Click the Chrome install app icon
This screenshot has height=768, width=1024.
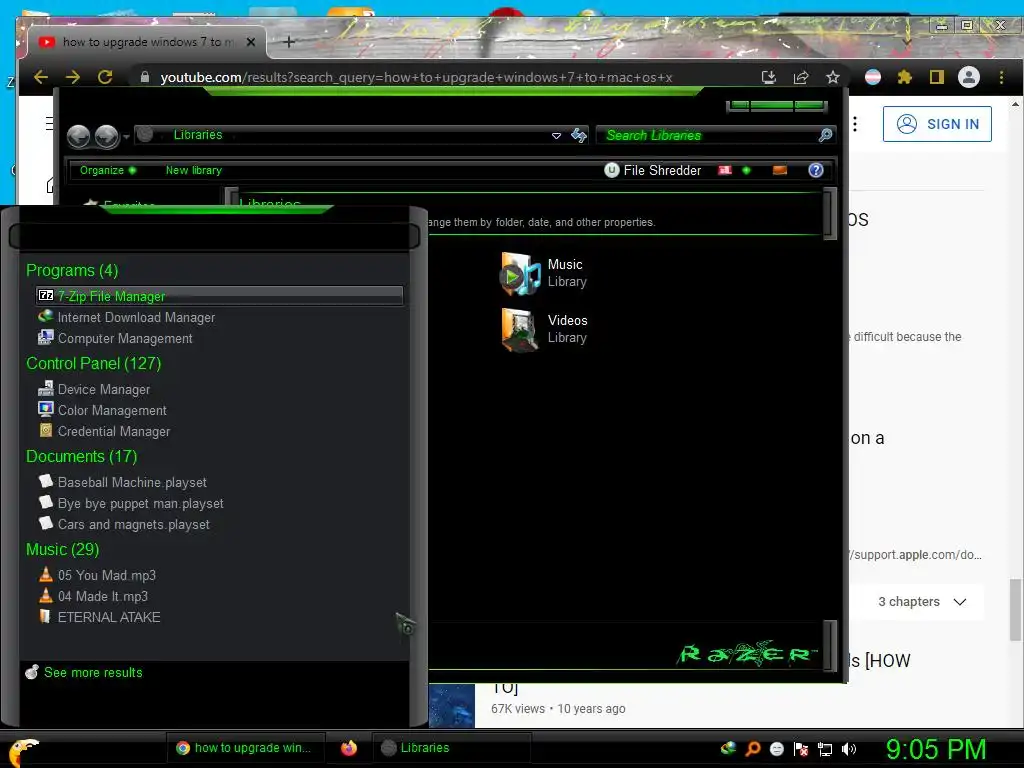click(x=769, y=77)
